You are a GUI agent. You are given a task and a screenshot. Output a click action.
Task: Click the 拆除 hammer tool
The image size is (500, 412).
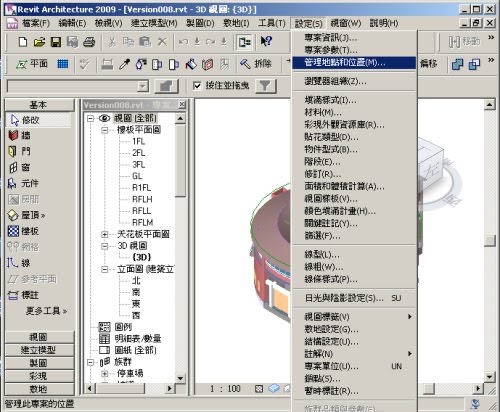pos(256,64)
